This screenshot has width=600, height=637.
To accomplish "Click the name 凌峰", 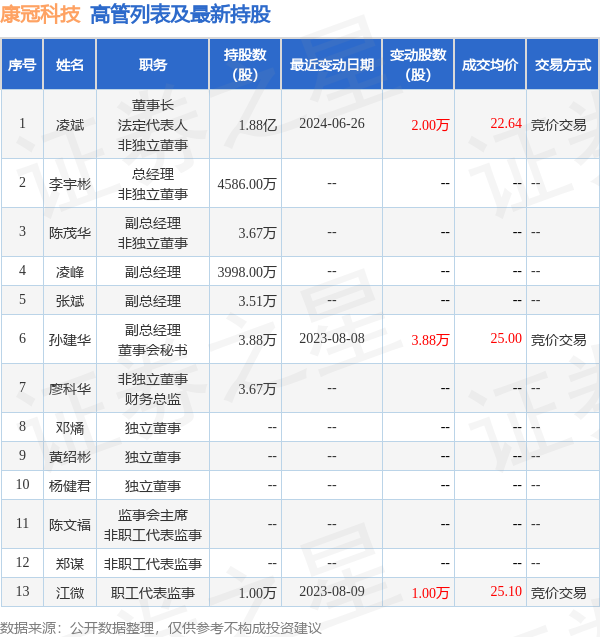I will click(70, 272).
